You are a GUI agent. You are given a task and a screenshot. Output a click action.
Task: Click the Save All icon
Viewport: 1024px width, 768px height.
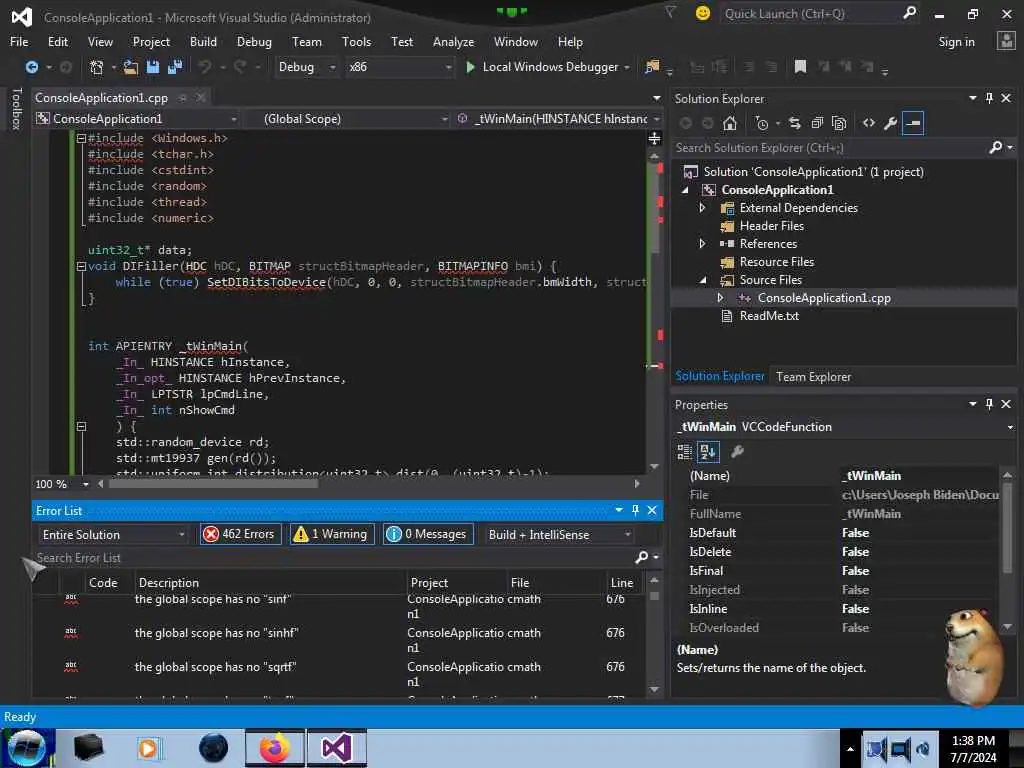[x=175, y=67]
